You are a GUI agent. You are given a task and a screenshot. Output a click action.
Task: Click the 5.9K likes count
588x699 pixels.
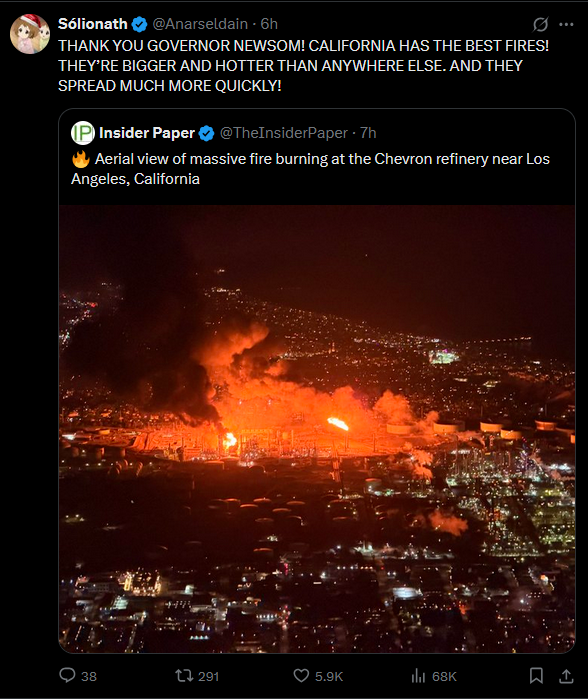(329, 676)
